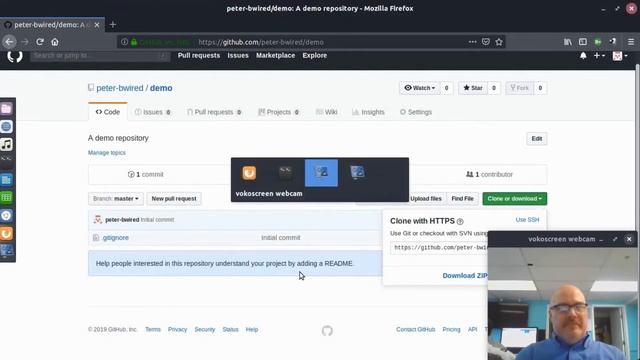
Task: Click the Firefox back arrow button
Action: coord(9,42)
